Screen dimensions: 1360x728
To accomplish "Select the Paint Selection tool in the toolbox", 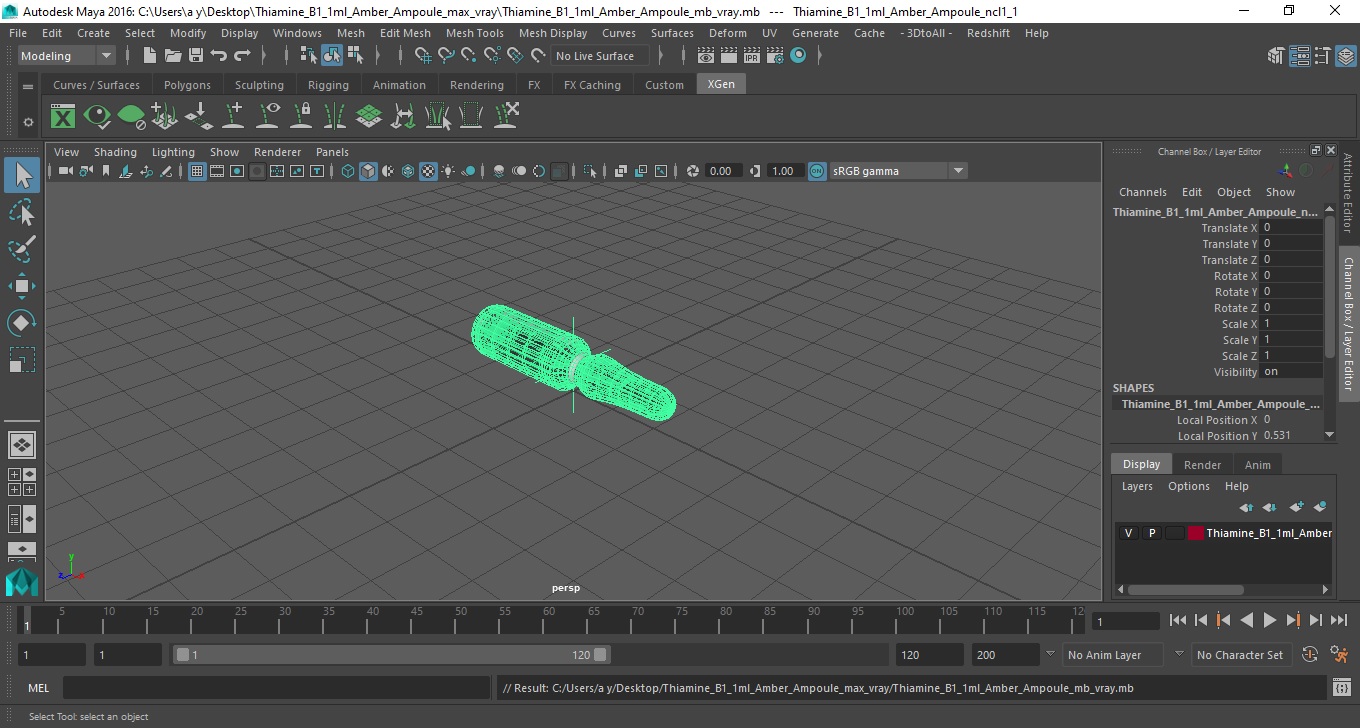I will (x=22, y=249).
